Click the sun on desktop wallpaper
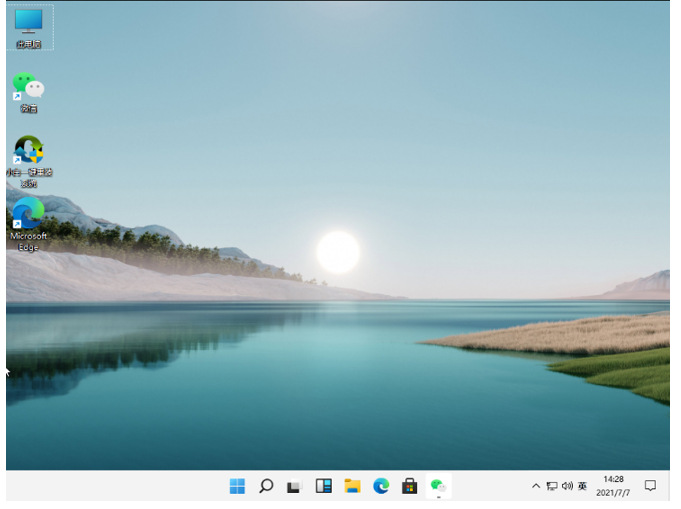Image resolution: width=681 pixels, height=509 pixels. [x=338, y=252]
